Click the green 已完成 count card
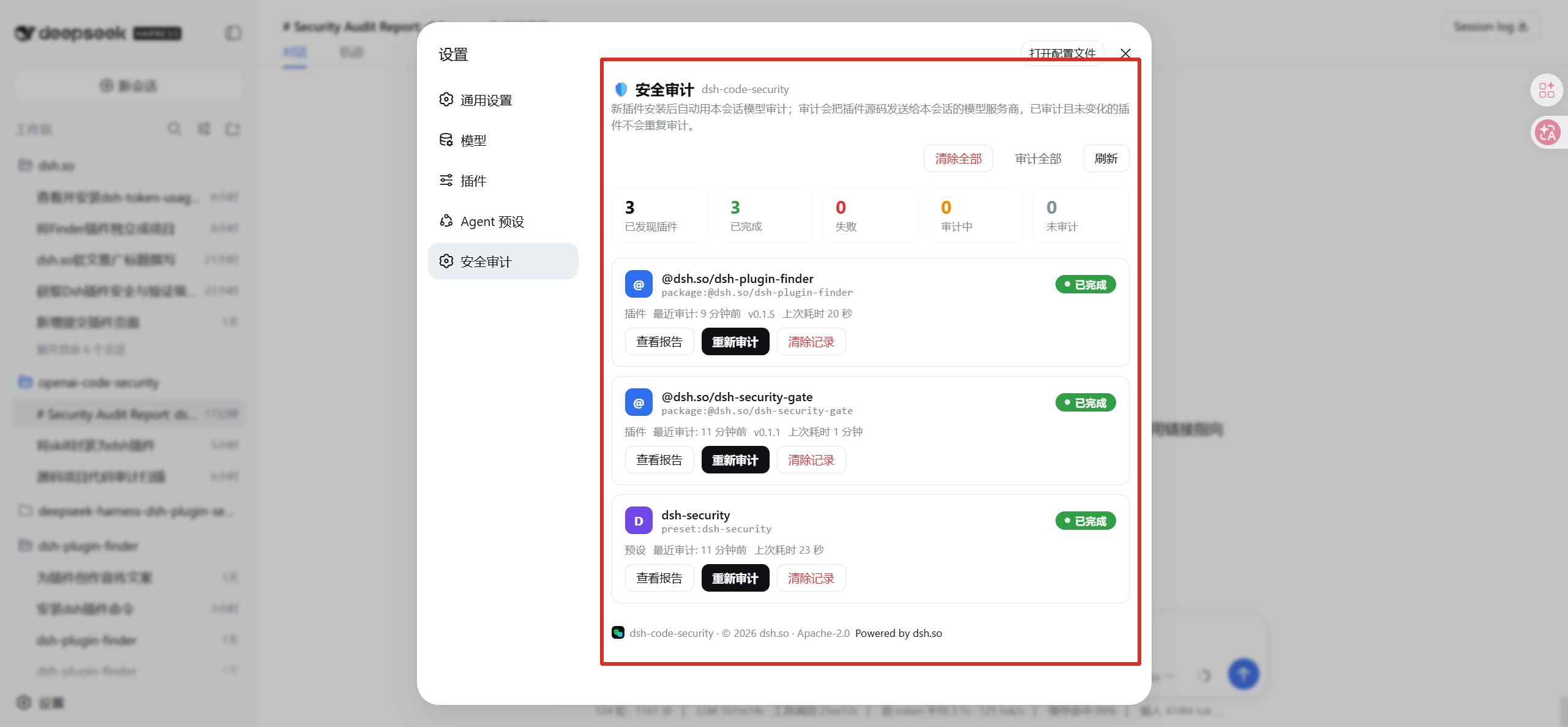Image resolution: width=1568 pixels, height=727 pixels. click(765, 215)
